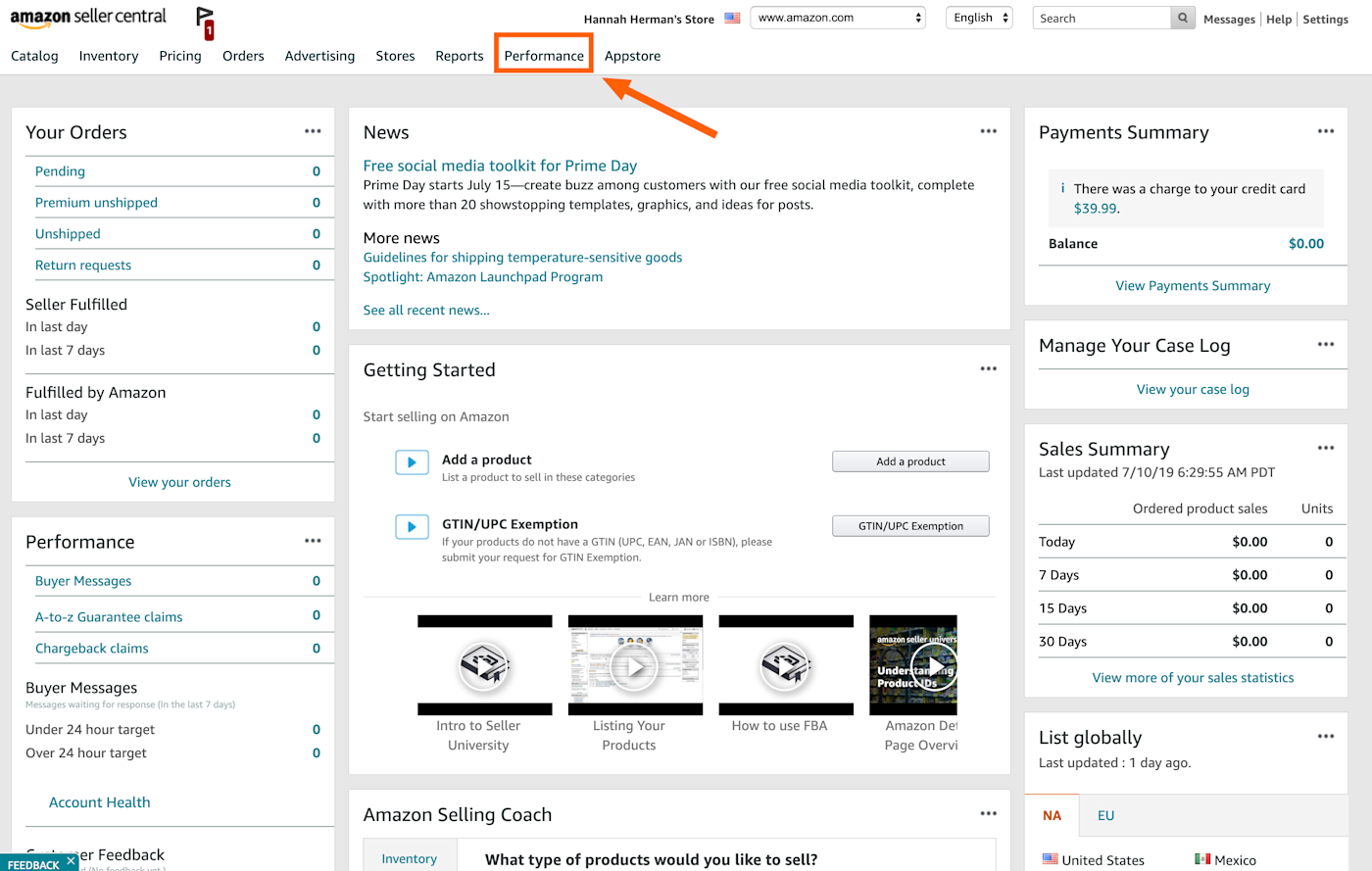Screen dimensions: 1372x871
Task: Open Performance widget ellipsis menu
Action: click(313, 541)
